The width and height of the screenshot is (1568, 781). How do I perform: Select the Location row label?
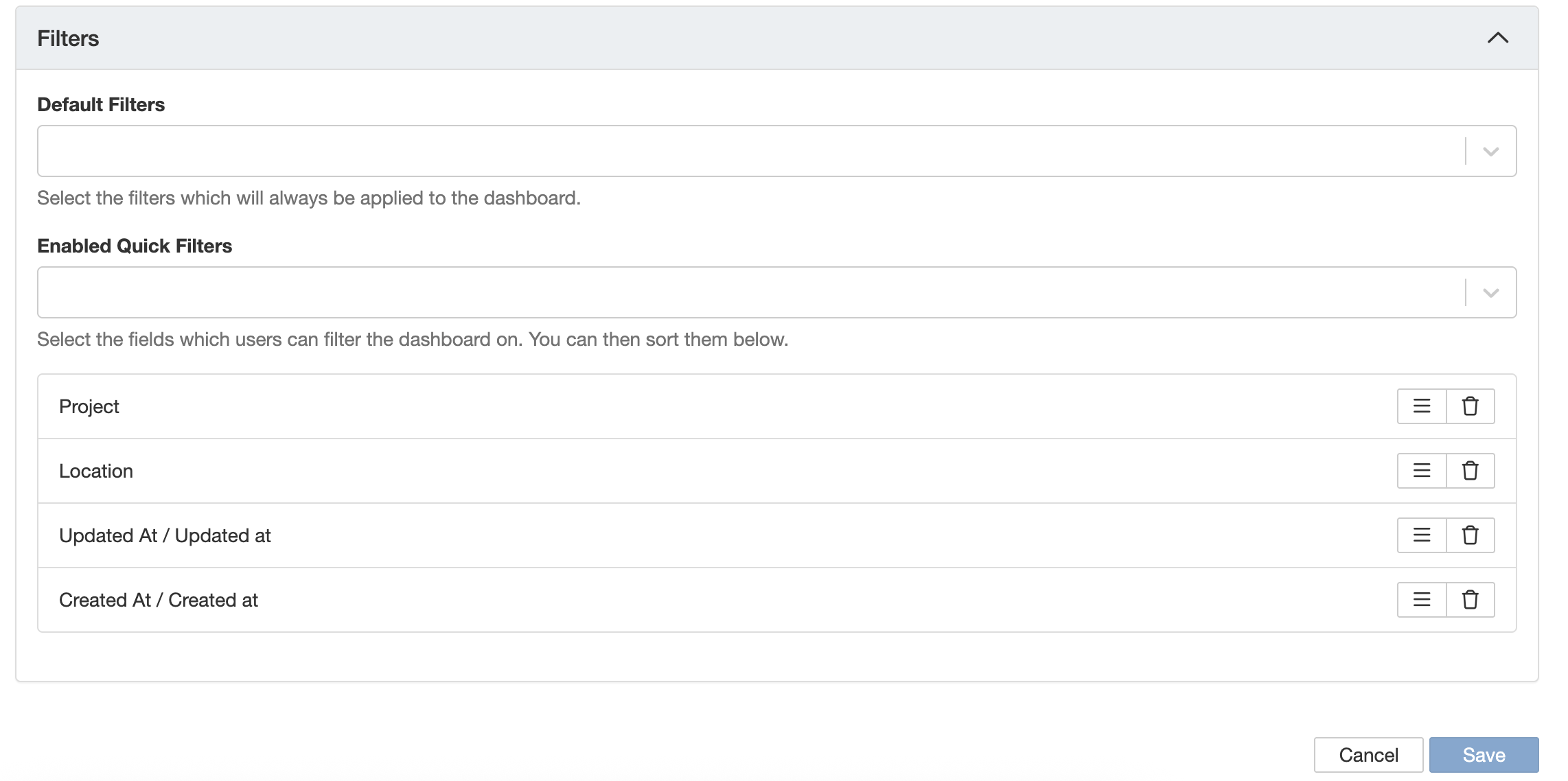pyautogui.click(x=96, y=471)
